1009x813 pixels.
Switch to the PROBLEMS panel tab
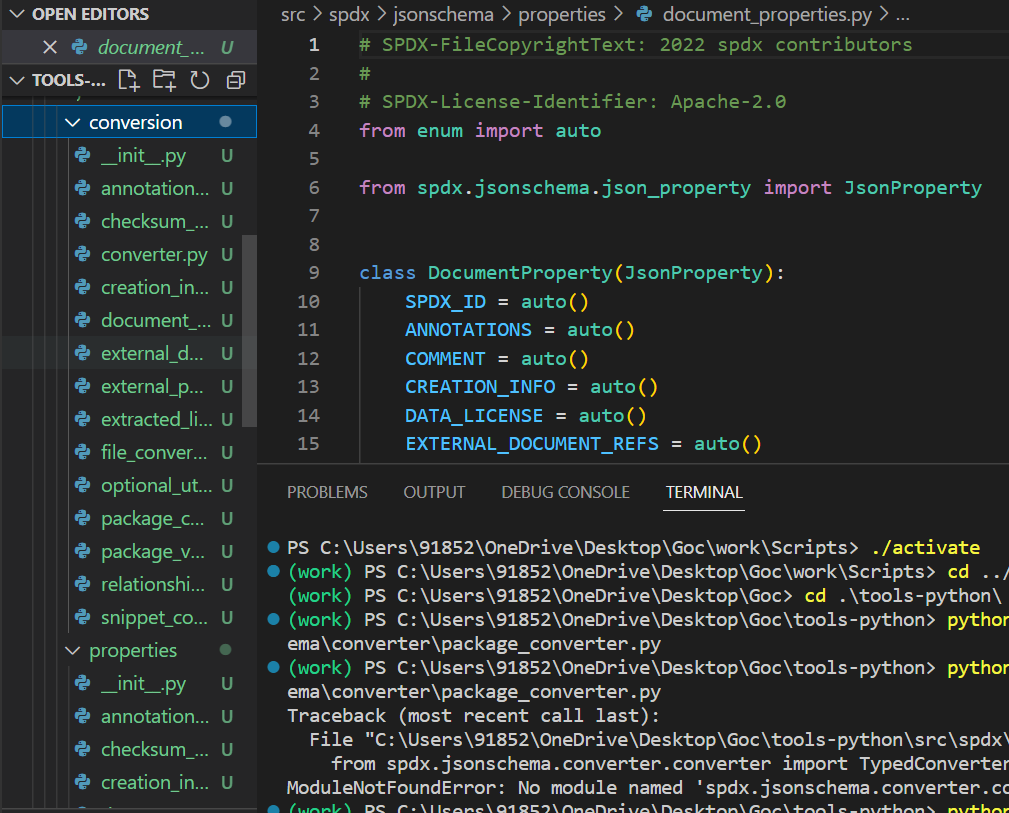[327, 492]
